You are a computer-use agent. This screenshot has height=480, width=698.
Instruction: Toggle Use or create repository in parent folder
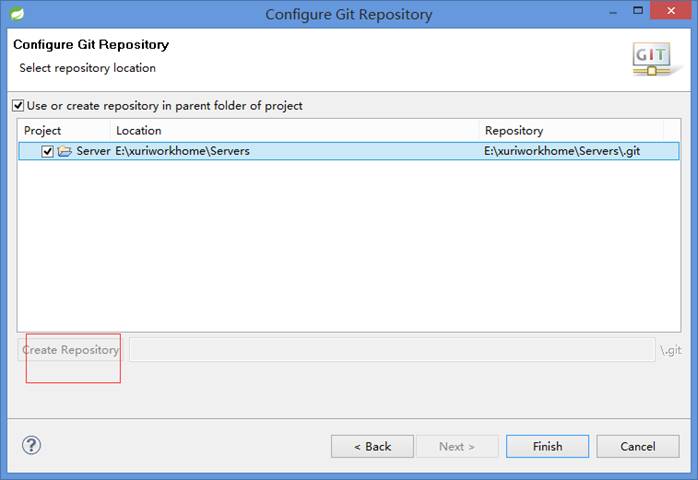(18, 106)
